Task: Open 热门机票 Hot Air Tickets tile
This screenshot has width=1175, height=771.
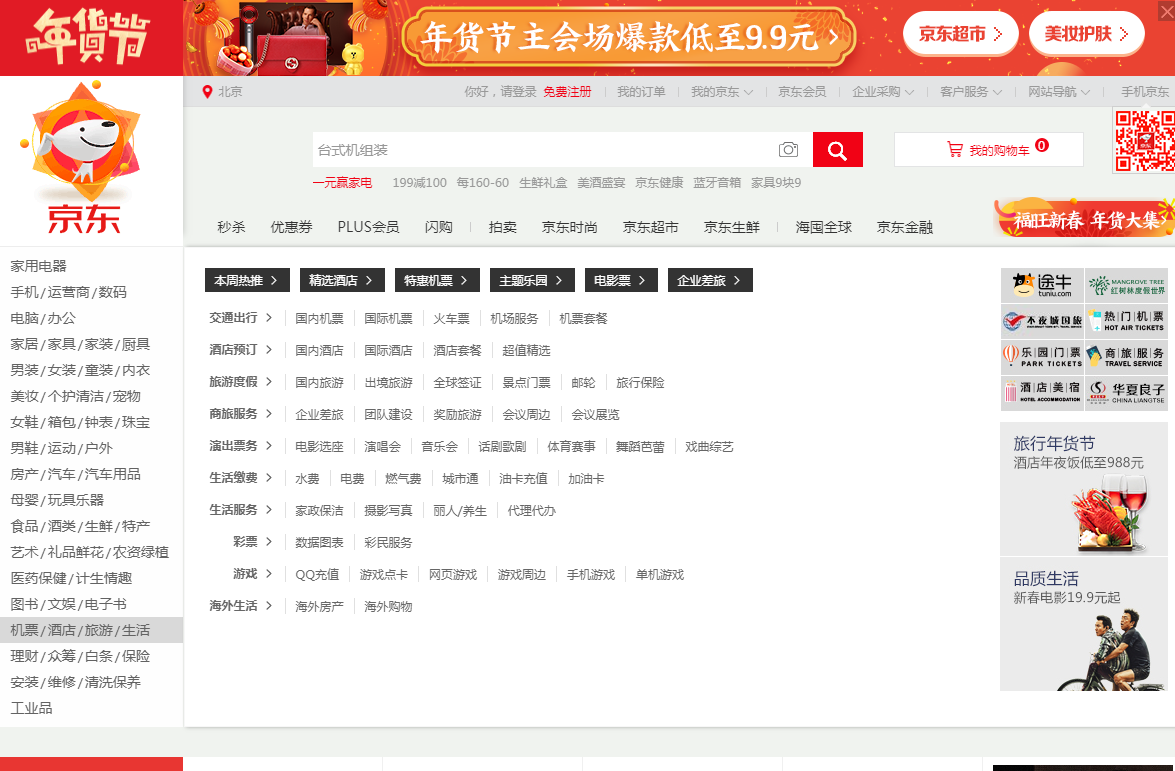Action: click(x=1126, y=321)
